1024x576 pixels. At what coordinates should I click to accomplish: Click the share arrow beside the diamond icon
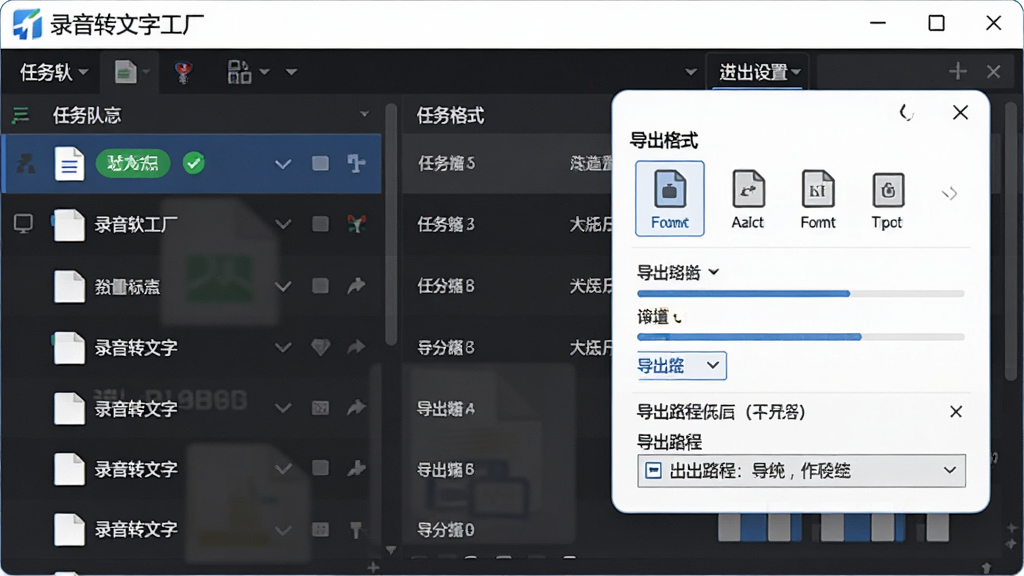(x=356, y=347)
